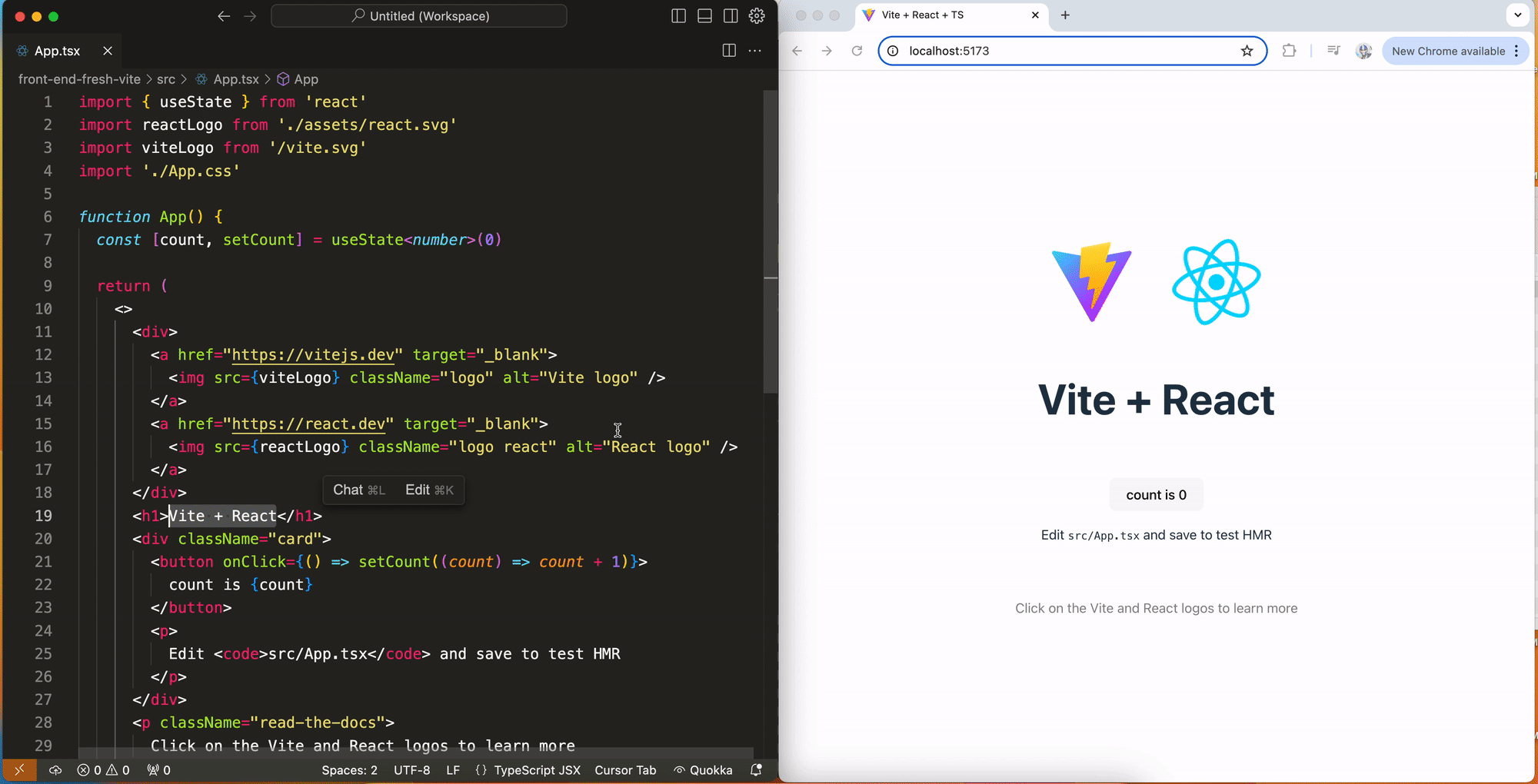
Task: View site information icon in address bar
Action: (x=893, y=51)
